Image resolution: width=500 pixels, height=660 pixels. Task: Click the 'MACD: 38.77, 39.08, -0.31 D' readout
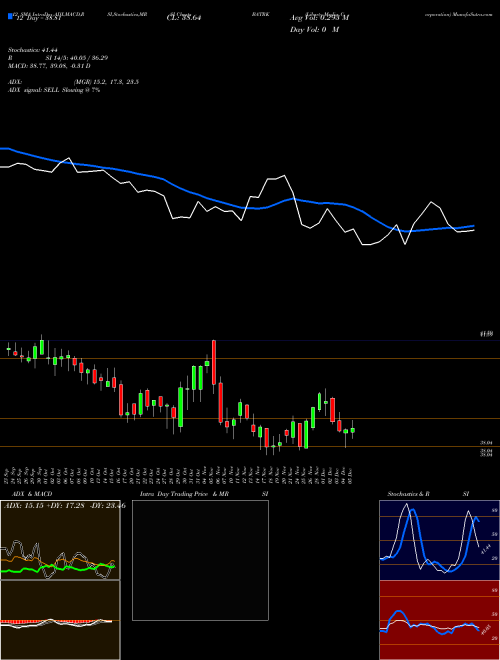coord(49,66)
